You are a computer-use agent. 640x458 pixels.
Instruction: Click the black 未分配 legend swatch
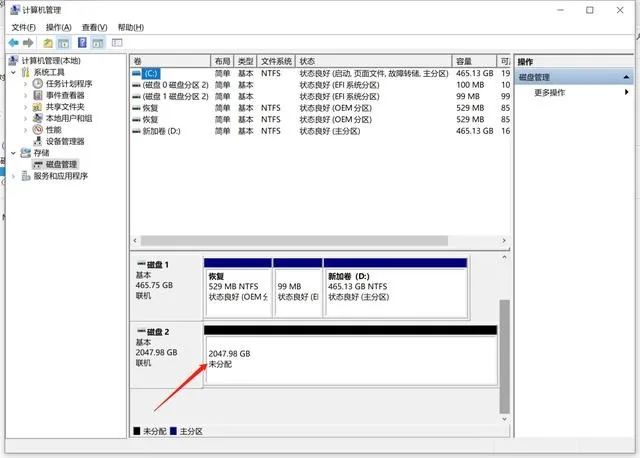pos(137,431)
